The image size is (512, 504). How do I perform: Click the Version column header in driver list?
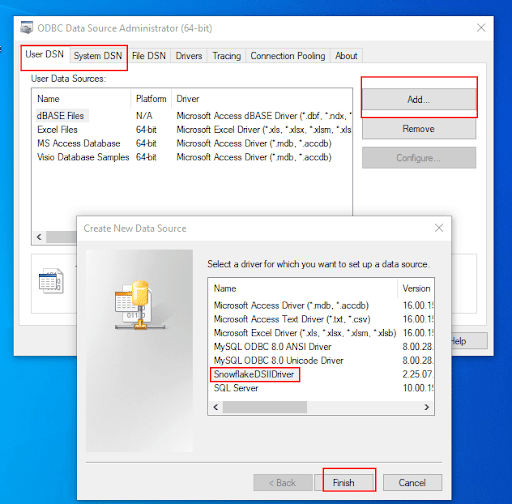point(416,288)
